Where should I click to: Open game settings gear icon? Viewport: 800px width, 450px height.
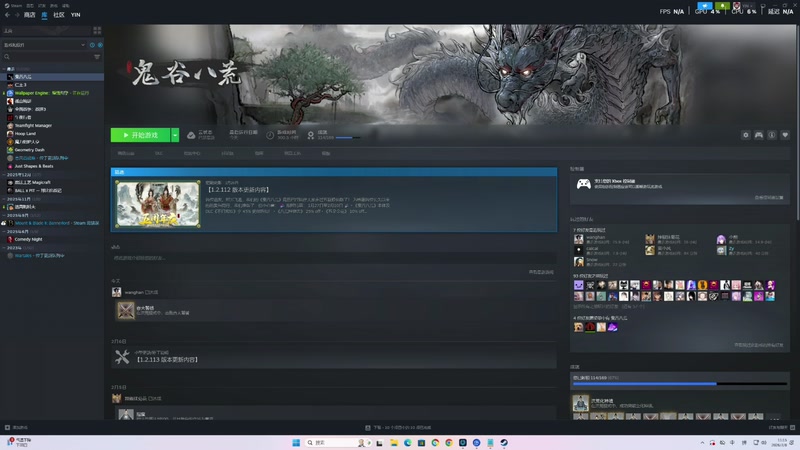tap(745, 135)
